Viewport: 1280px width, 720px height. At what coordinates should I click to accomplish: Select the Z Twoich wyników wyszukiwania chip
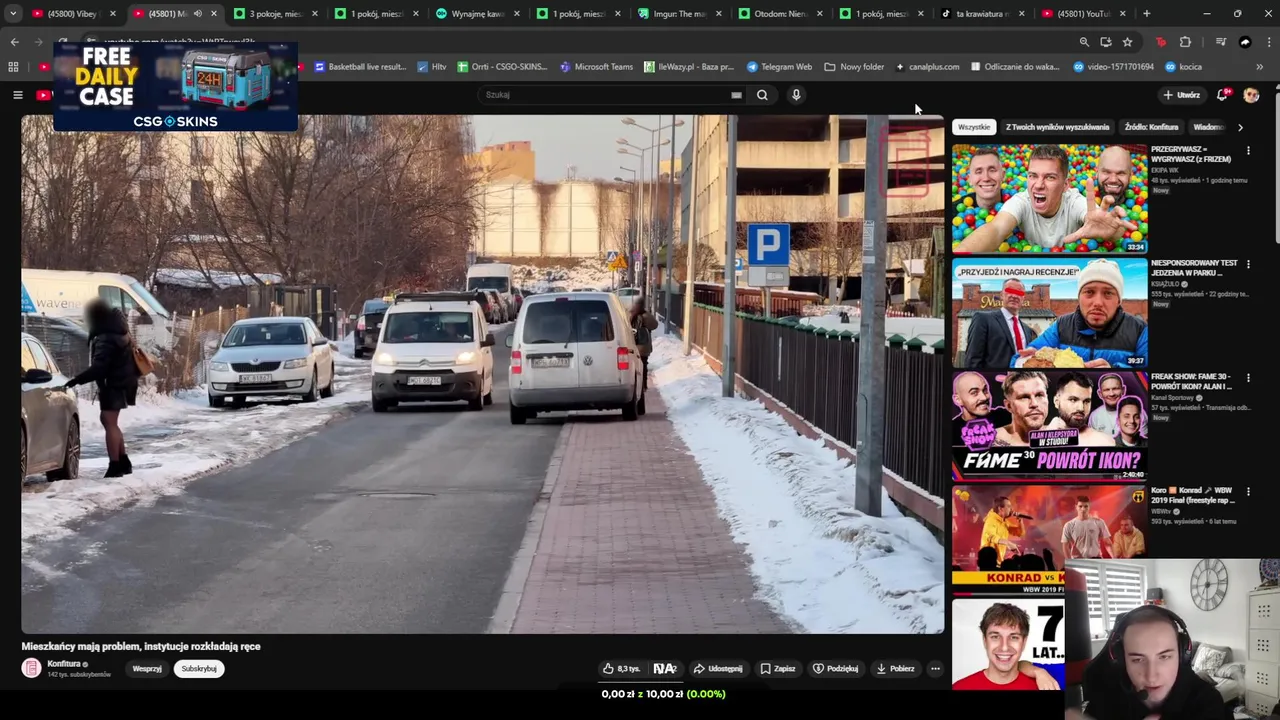pos(1057,127)
